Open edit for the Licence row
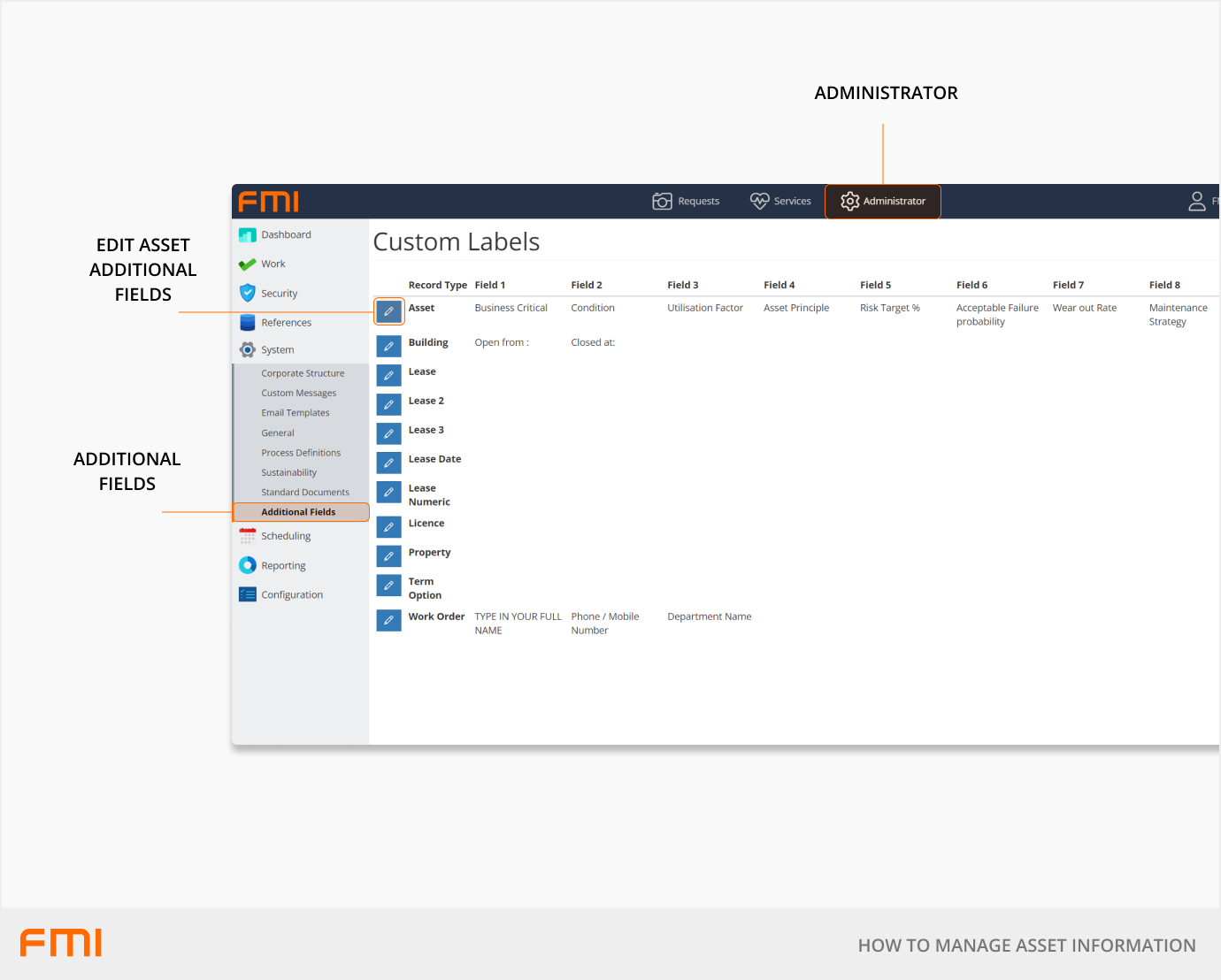The width and height of the screenshot is (1221, 980). coord(388,527)
